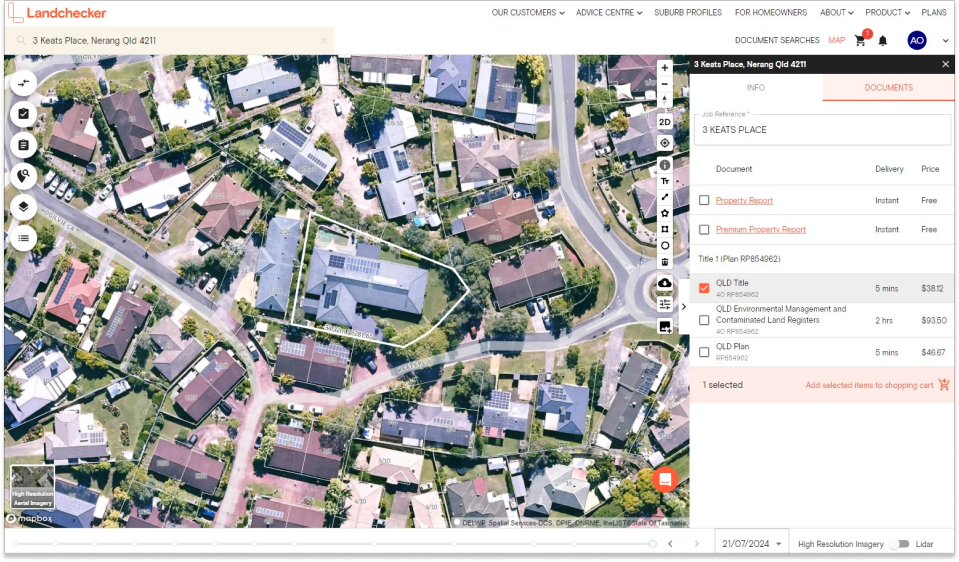
Task: Select the polygon drawing tool
Action: coord(665,213)
